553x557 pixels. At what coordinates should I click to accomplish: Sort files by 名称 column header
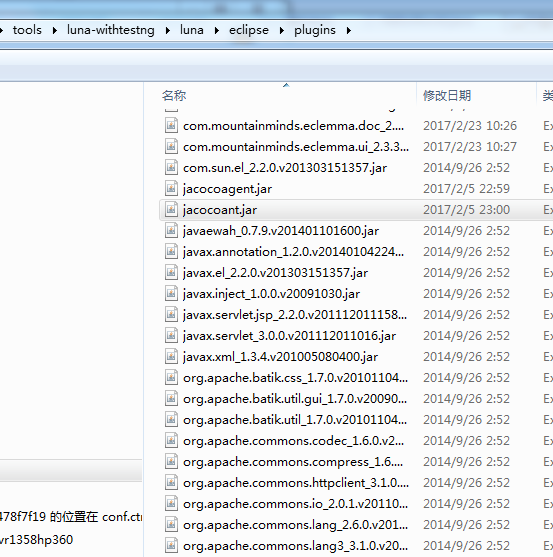(174, 95)
